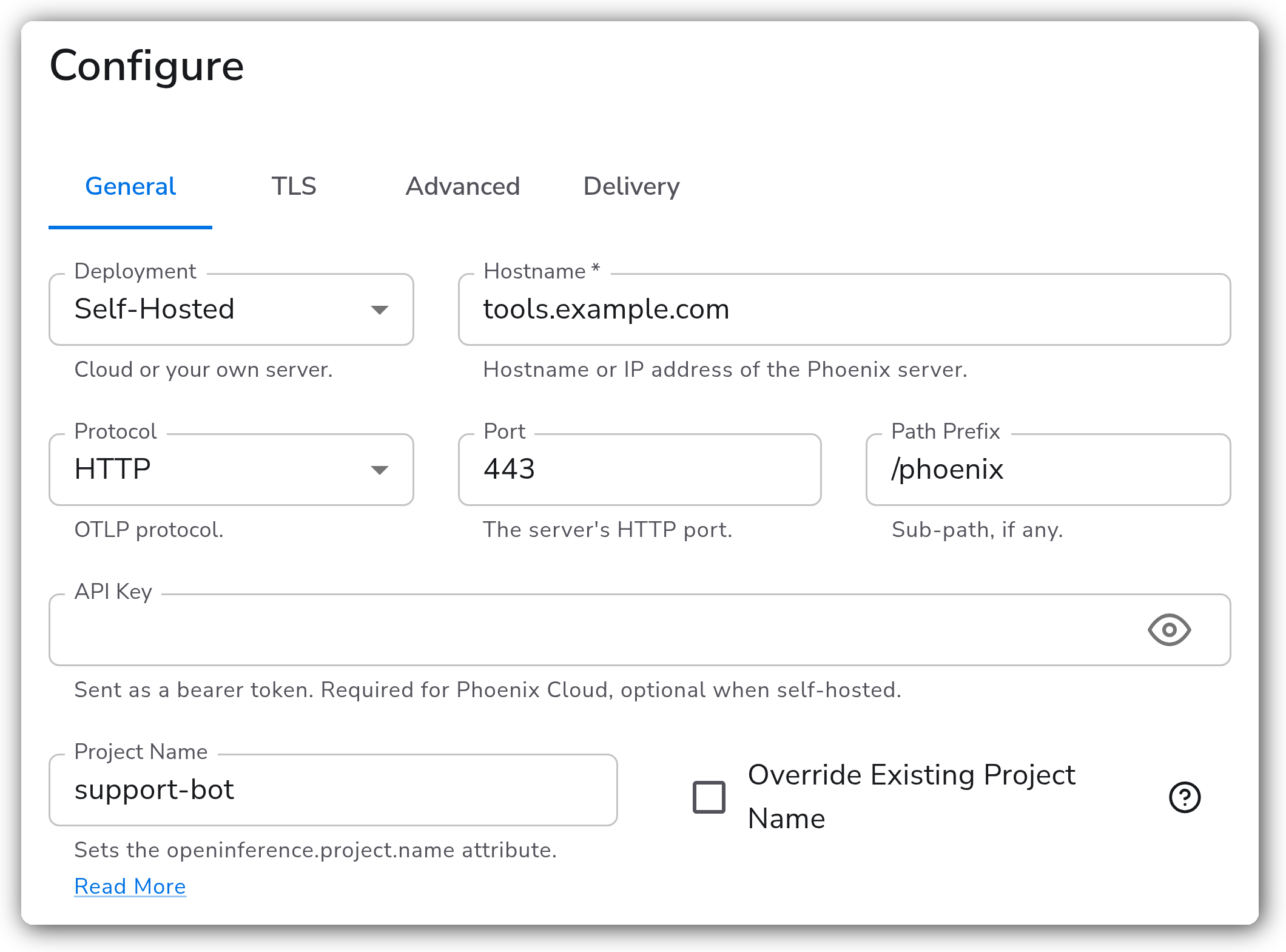Screen dimensions: 1286x952
Task: Click the 'Configure' heading
Action: point(147,66)
